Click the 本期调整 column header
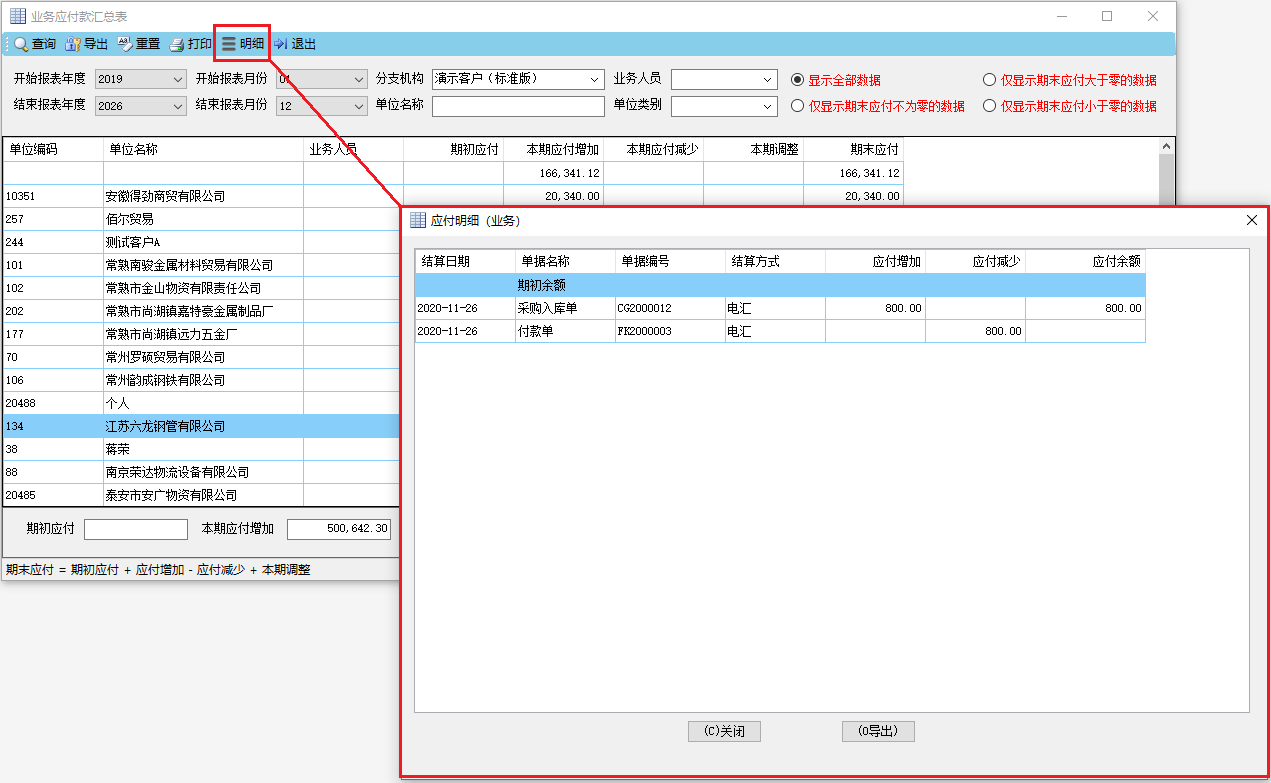The image size is (1271, 783). click(x=753, y=149)
